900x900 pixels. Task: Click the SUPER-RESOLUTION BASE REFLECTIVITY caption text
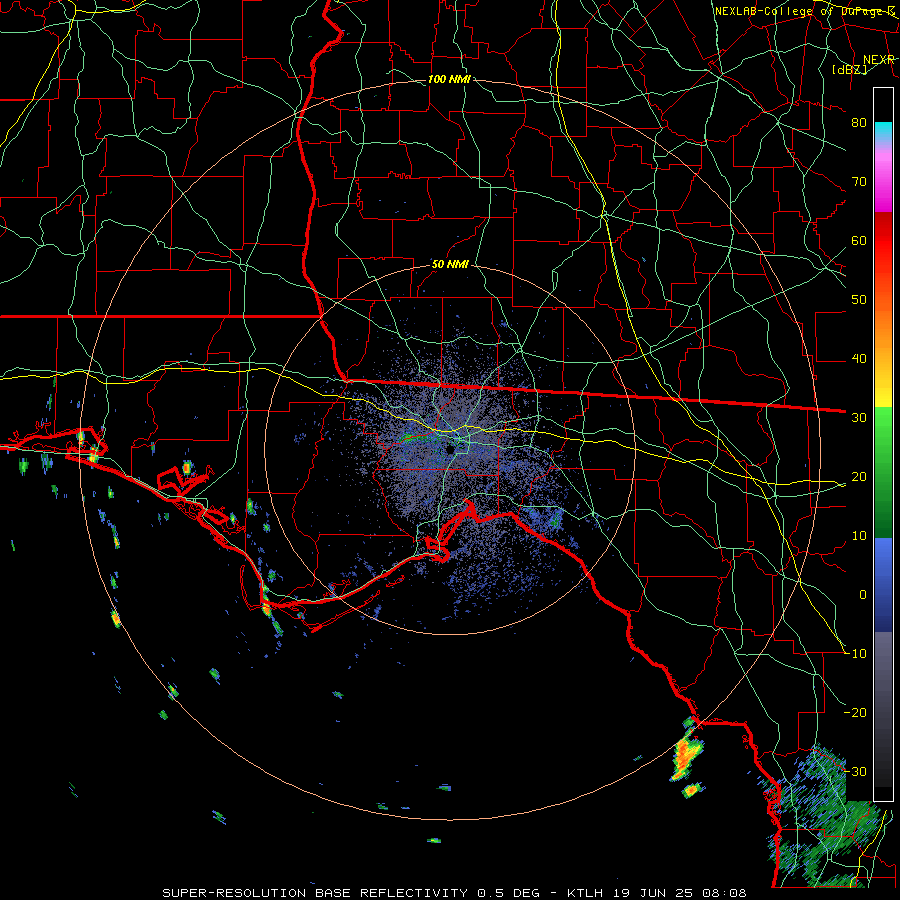(315, 893)
